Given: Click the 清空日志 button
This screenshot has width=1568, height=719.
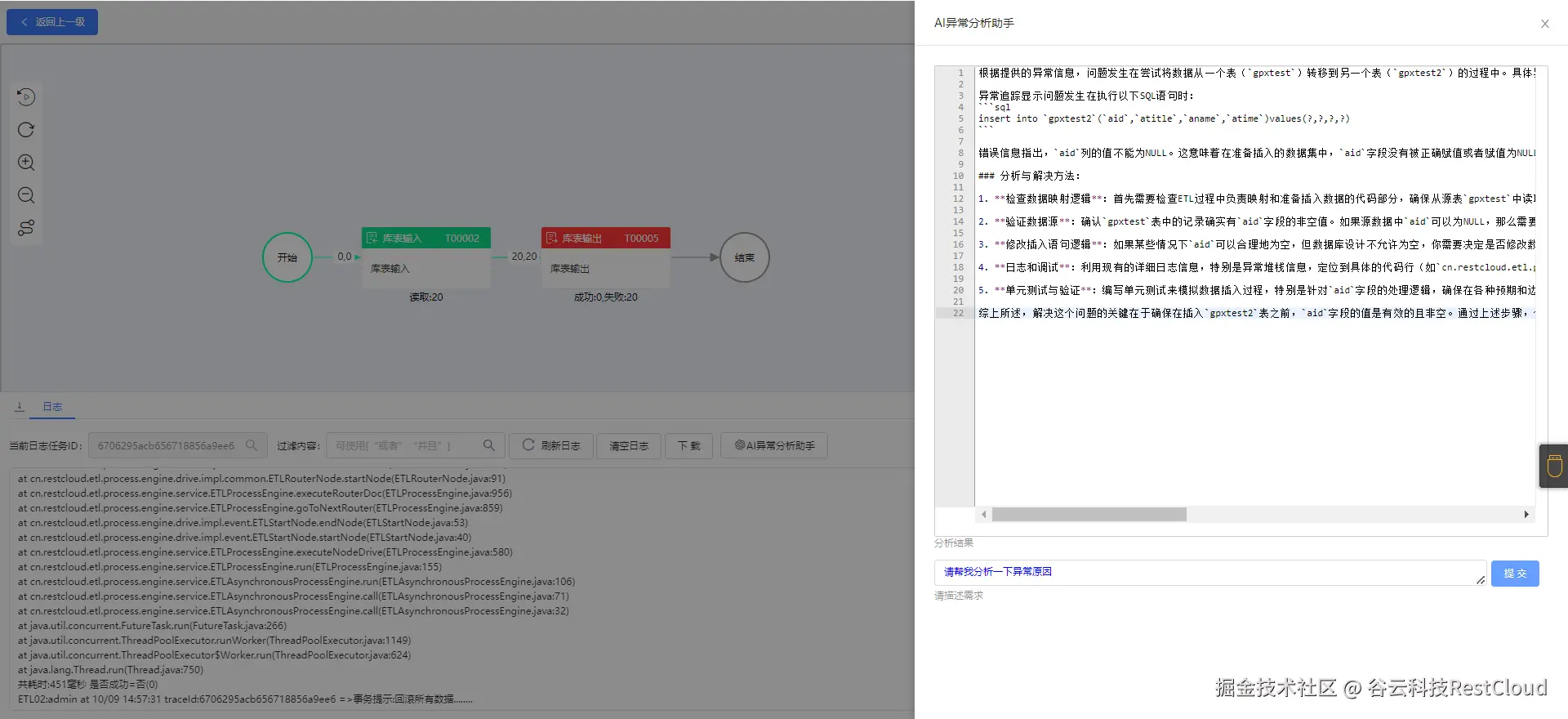Looking at the screenshot, I should tap(629, 445).
